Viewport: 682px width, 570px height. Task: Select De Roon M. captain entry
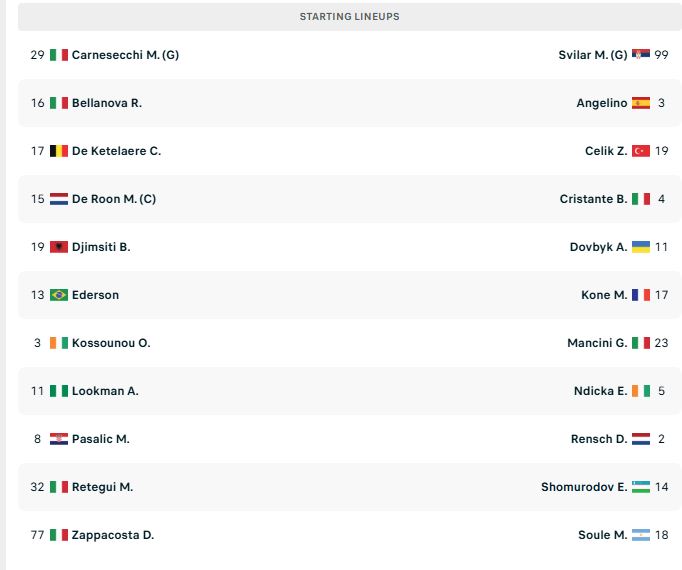coord(114,199)
